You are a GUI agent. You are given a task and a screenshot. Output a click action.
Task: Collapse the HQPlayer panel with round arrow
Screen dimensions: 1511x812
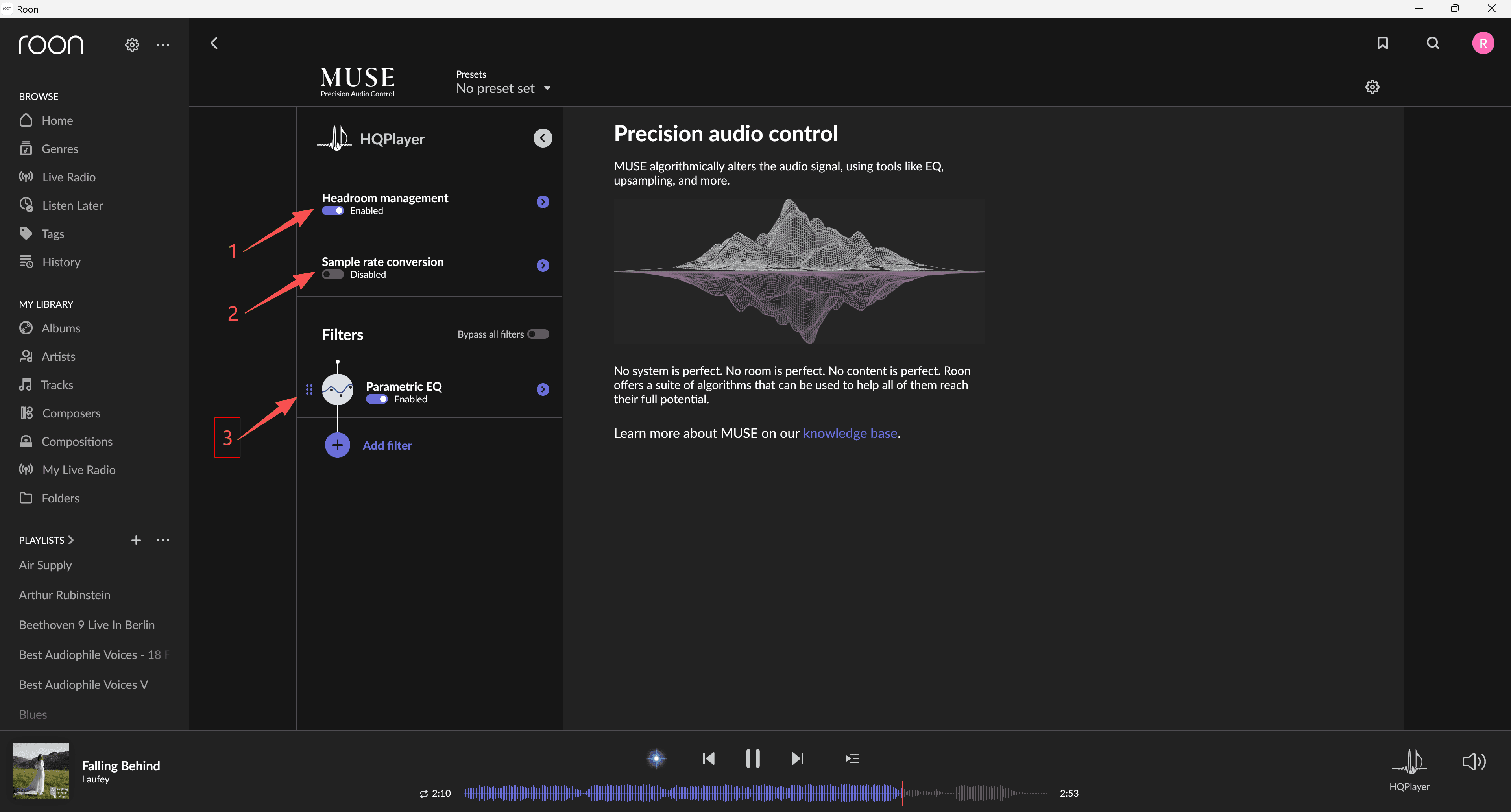click(543, 138)
